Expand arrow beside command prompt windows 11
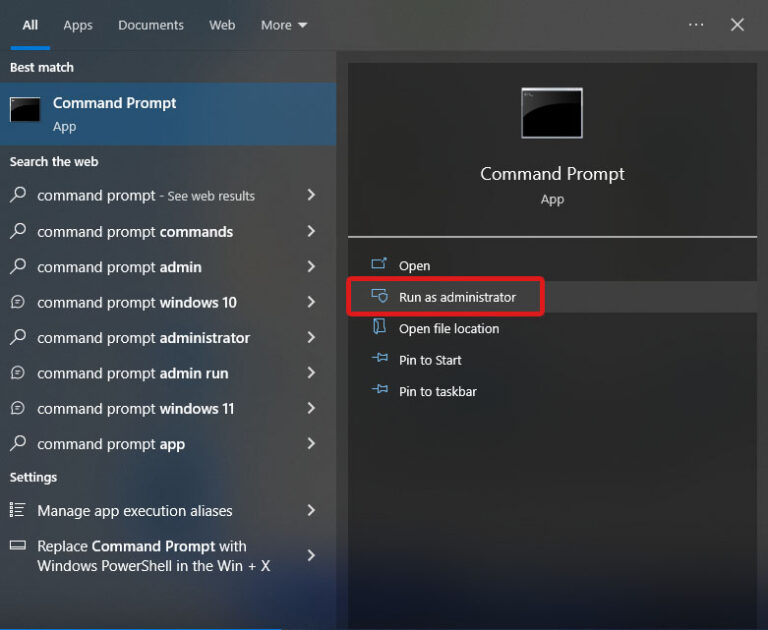The width and height of the screenshot is (768, 630). click(x=311, y=408)
